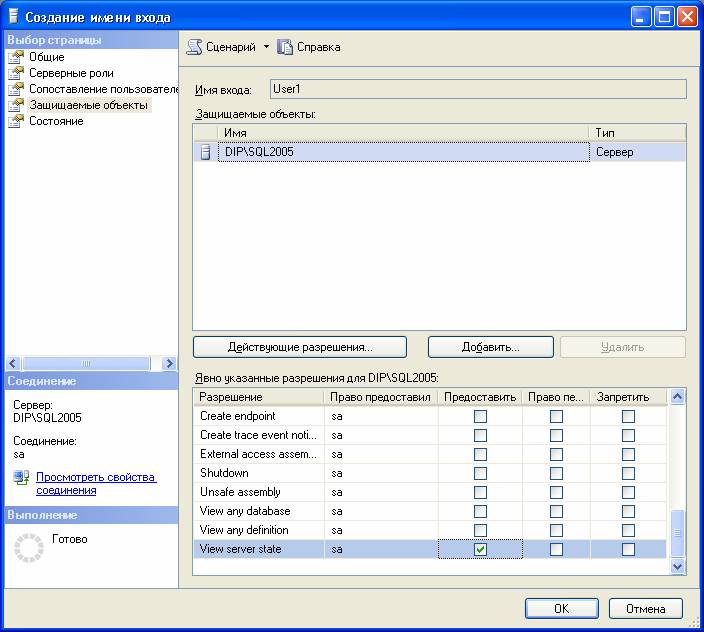Open the Сценарий dropdown arrow
Screen dimensions: 704x632
pyautogui.click(x=266, y=47)
